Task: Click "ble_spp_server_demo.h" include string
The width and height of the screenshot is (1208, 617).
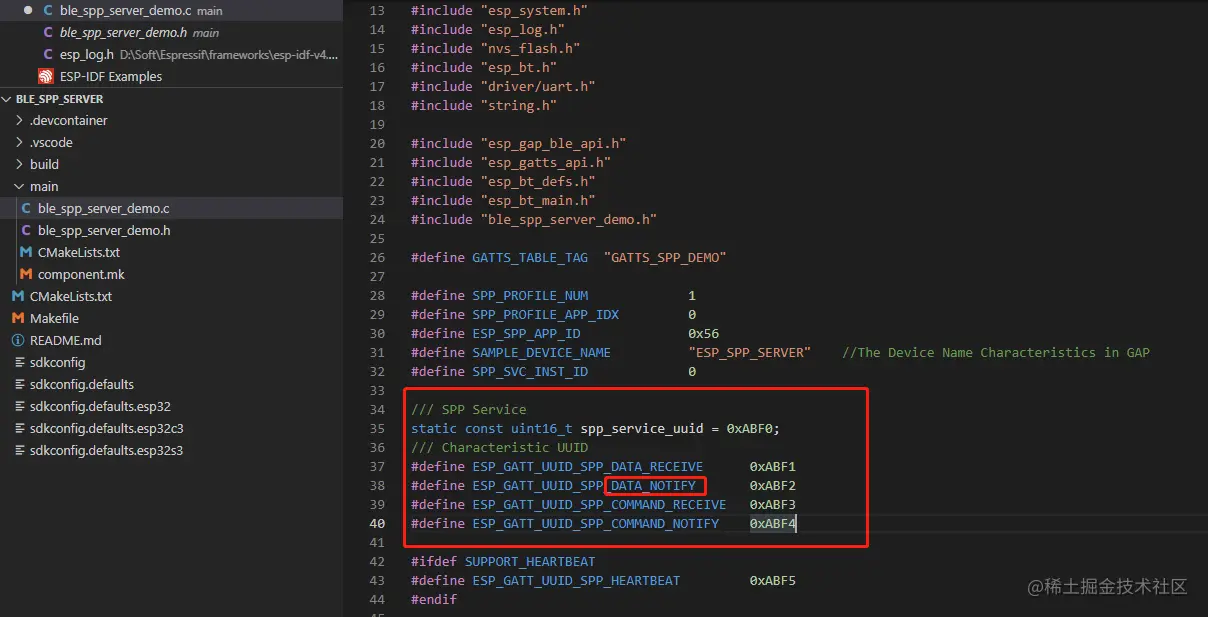Action: point(569,219)
